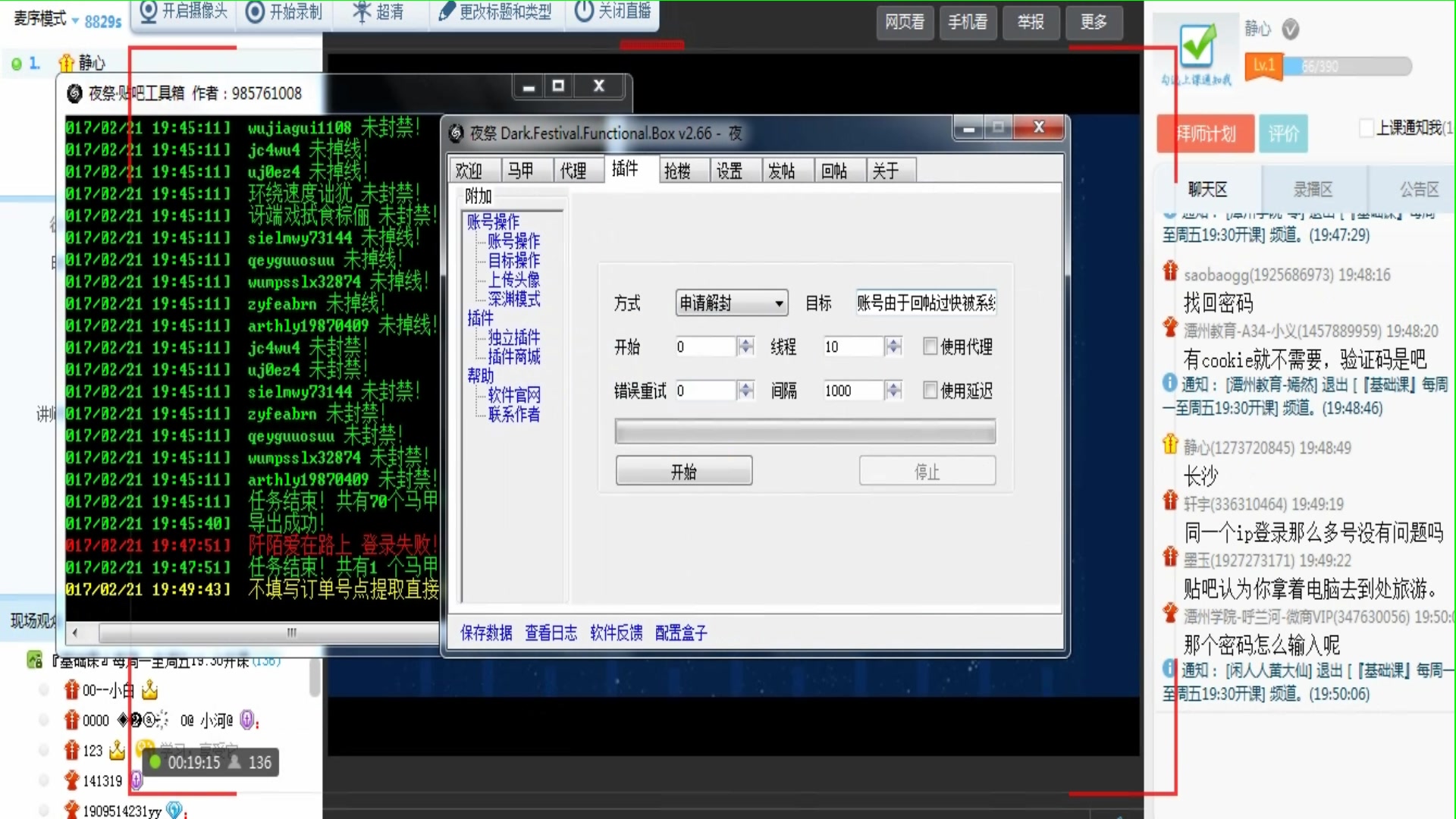This screenshot has width=1456, height=819.
Task: Click the 查看日志 link
Action: [x=551, y=633]
